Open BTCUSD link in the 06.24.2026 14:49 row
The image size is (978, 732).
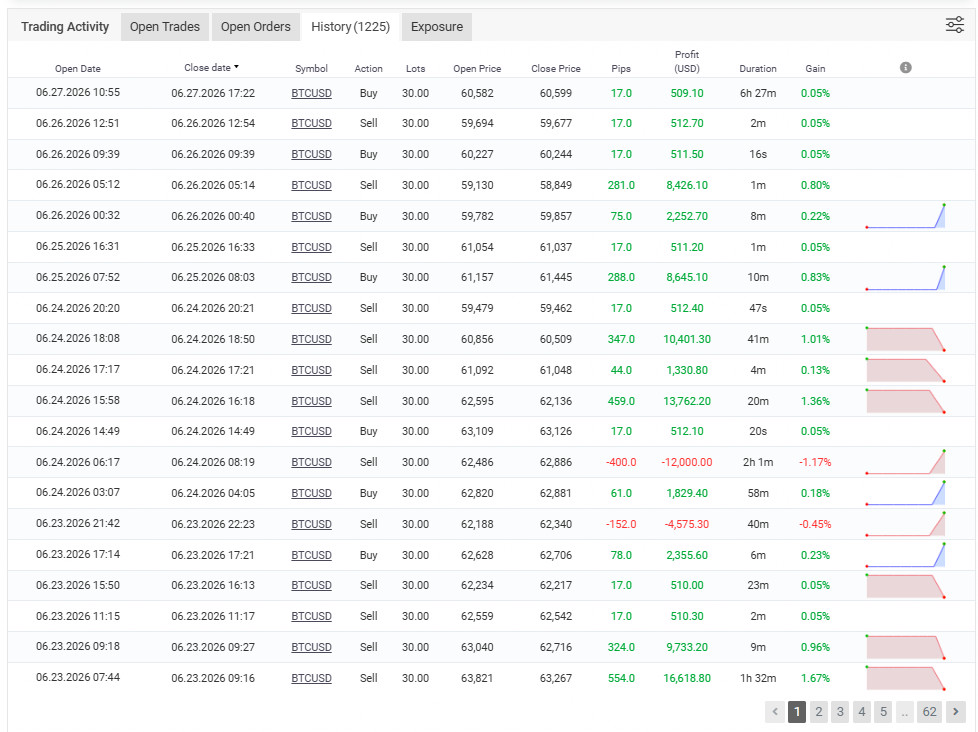(x=311, y=431)
